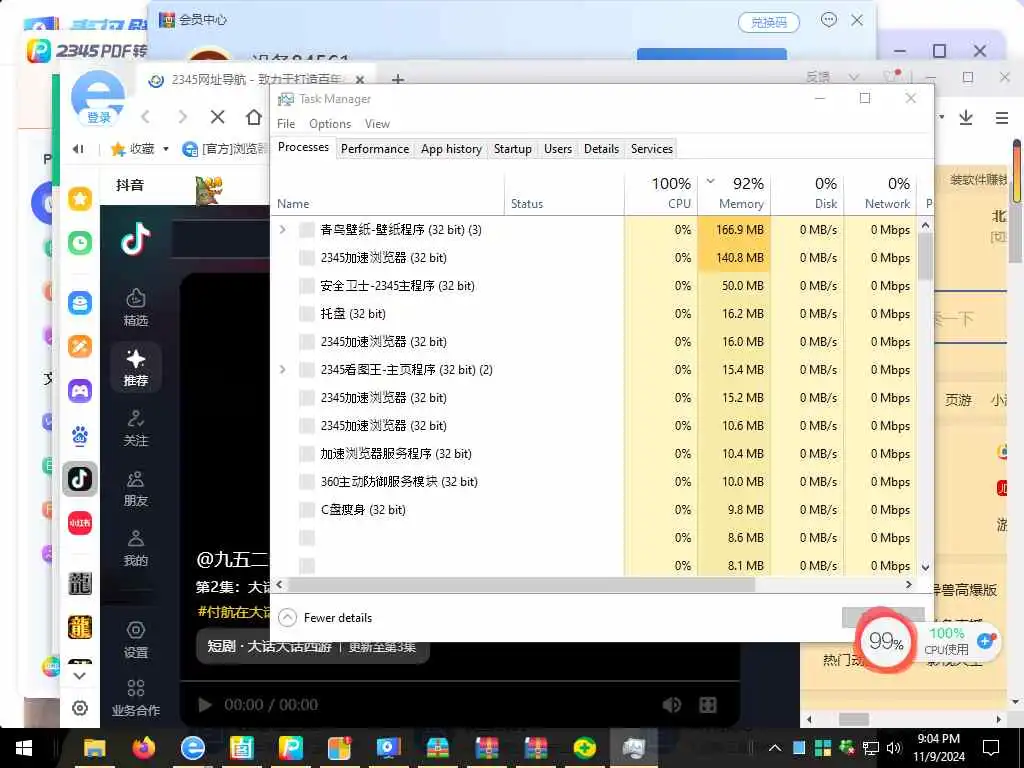Screen dimensions: 1024x768
Task: Click the 140.8 MB memory cell
Action: click(x=735, y=257)
